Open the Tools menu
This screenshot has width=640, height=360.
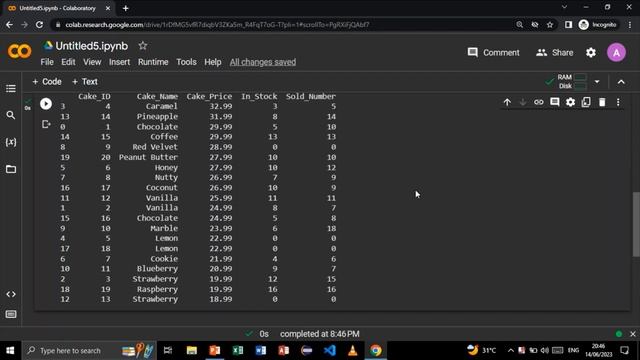click(x=186, y=62)
